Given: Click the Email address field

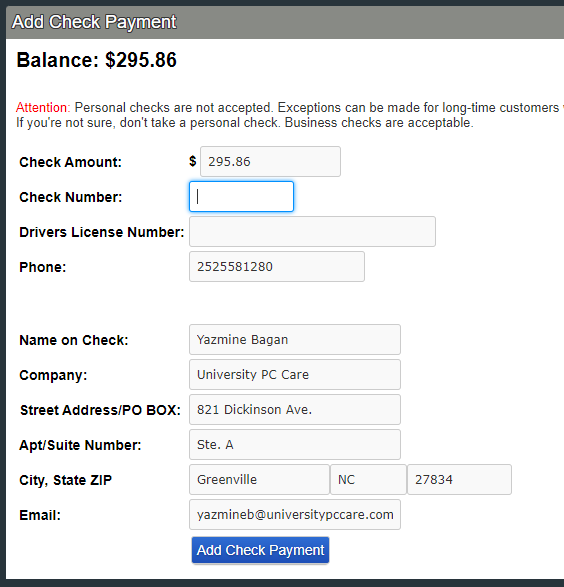Looking at the screenshot, I should (x=295, y=514).
